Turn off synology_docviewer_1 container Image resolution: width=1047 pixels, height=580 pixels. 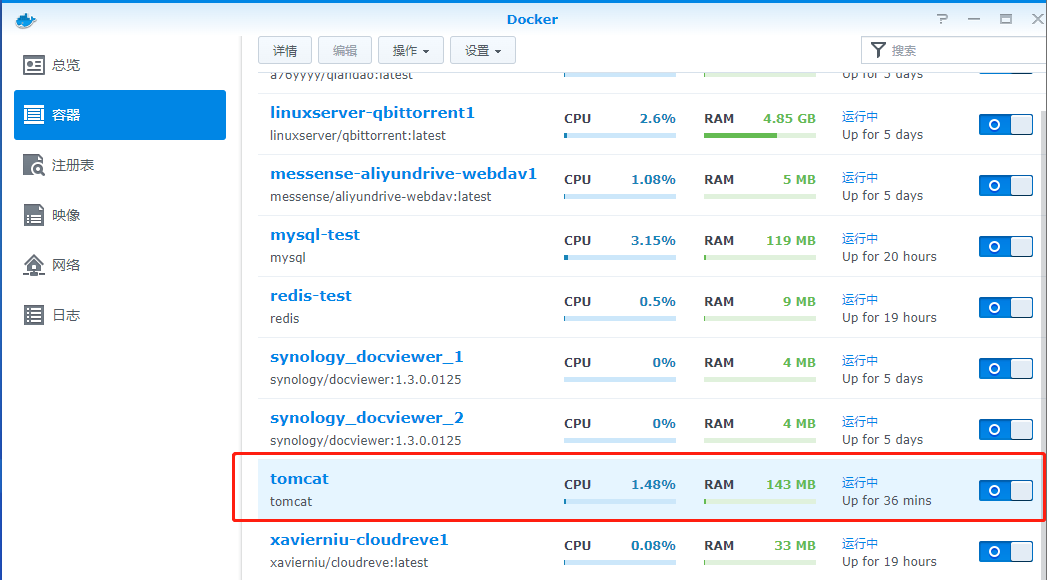[x=1006, y=368]
